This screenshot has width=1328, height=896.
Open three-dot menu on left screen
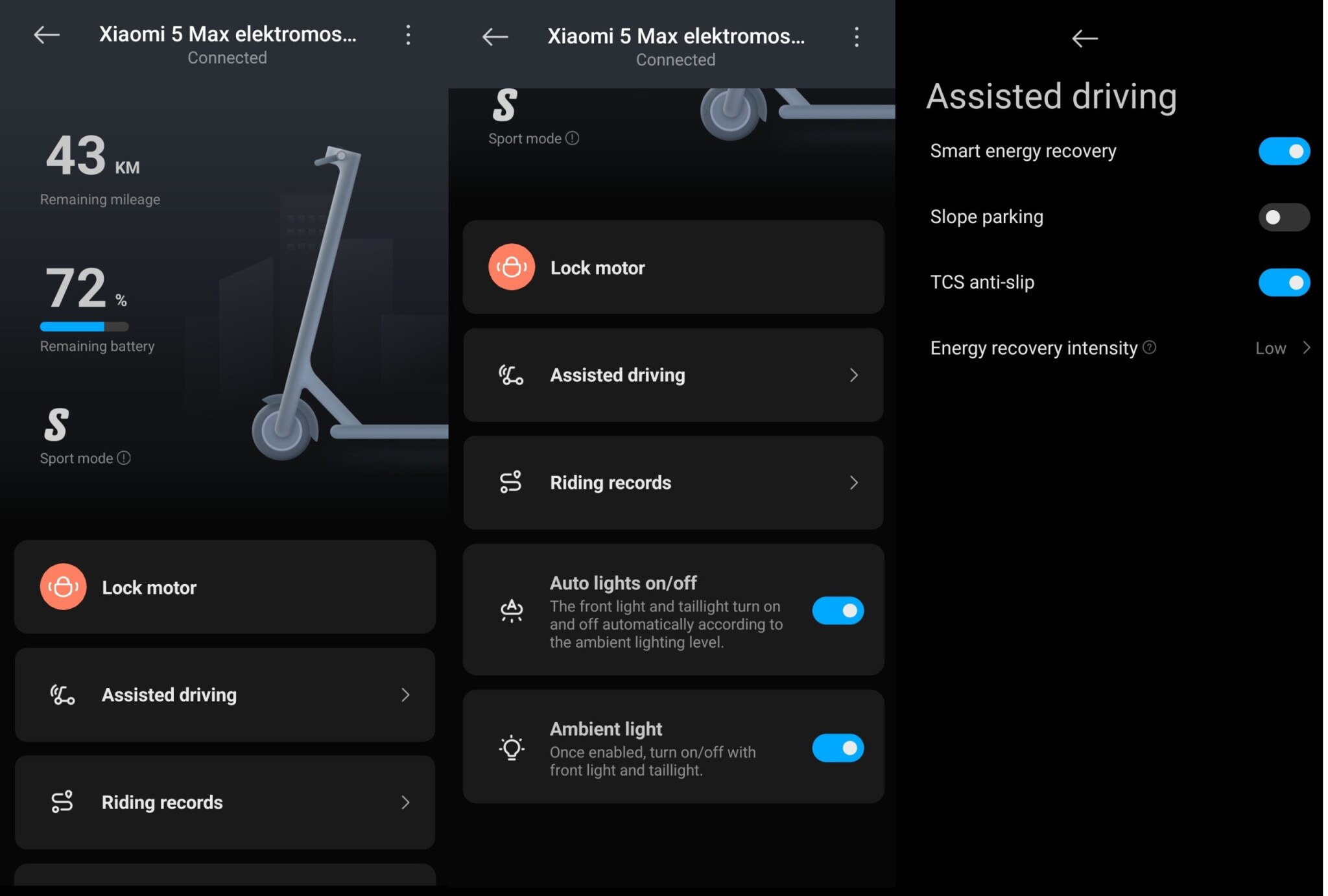pyautogui.click(x=408, y=35)
